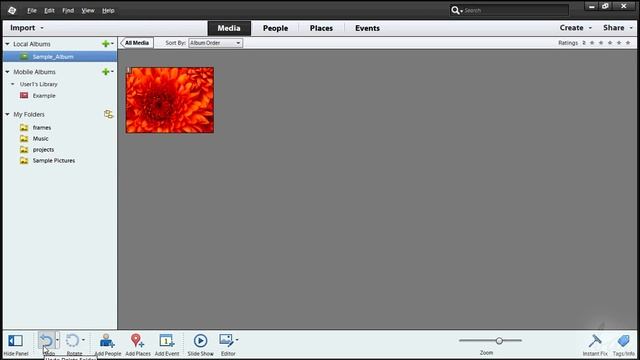This screenshot has height=360, width=640.
Task: Select the Example mobile album
Action: click(44, 96)
